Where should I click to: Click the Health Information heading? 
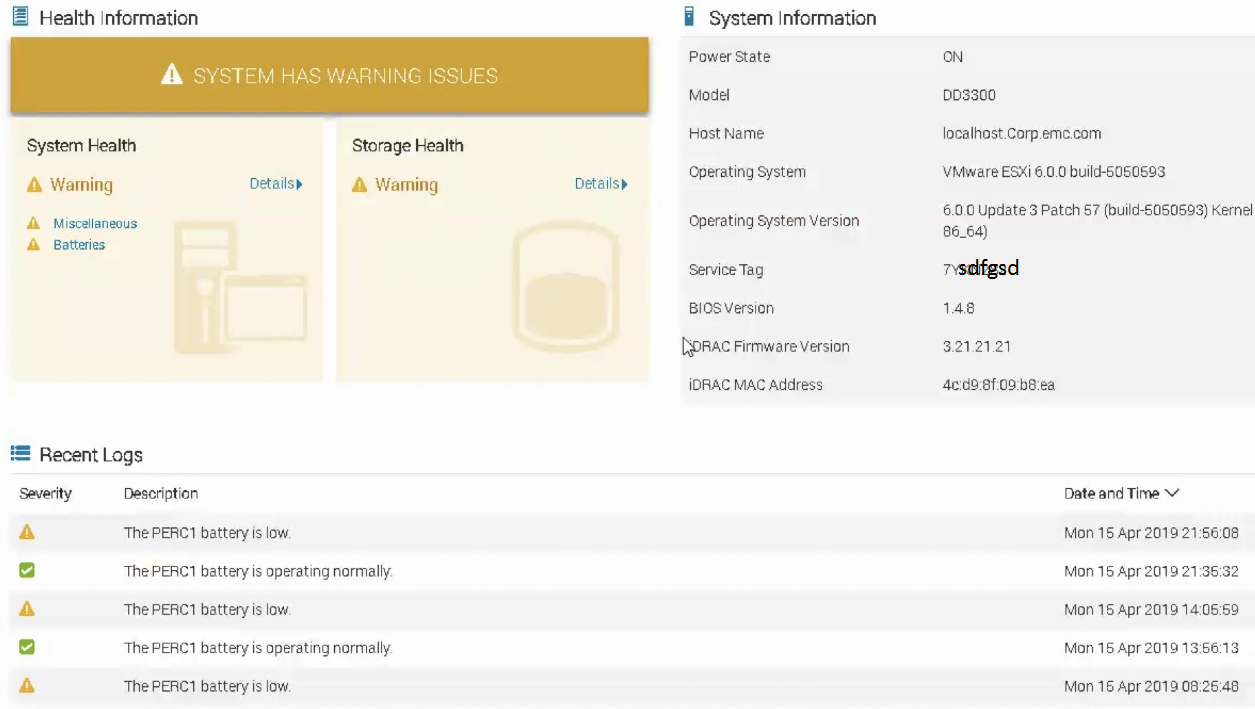[118, 18]
